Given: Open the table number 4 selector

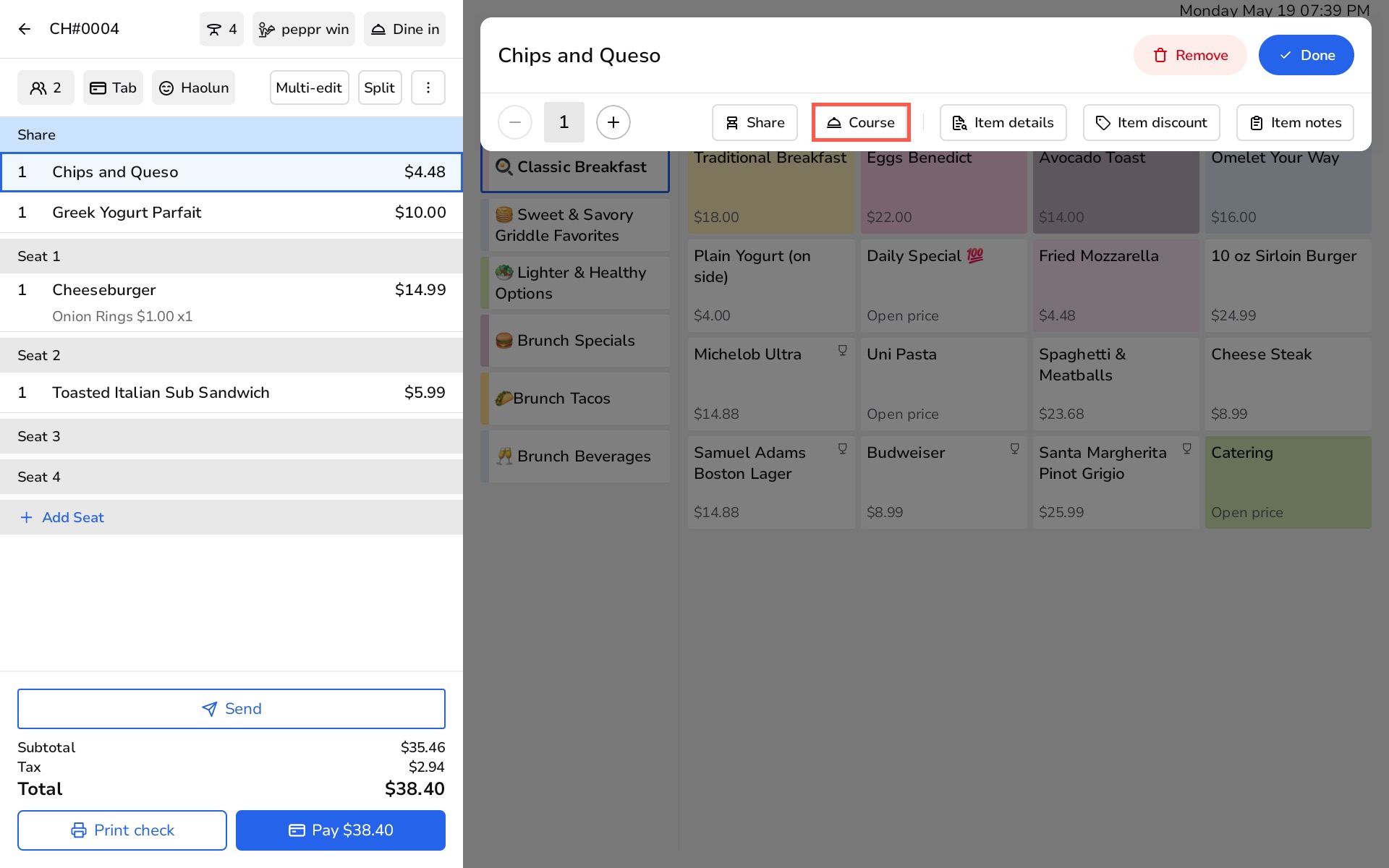Looking at the screenshot, I should click(x=221, y=29).
